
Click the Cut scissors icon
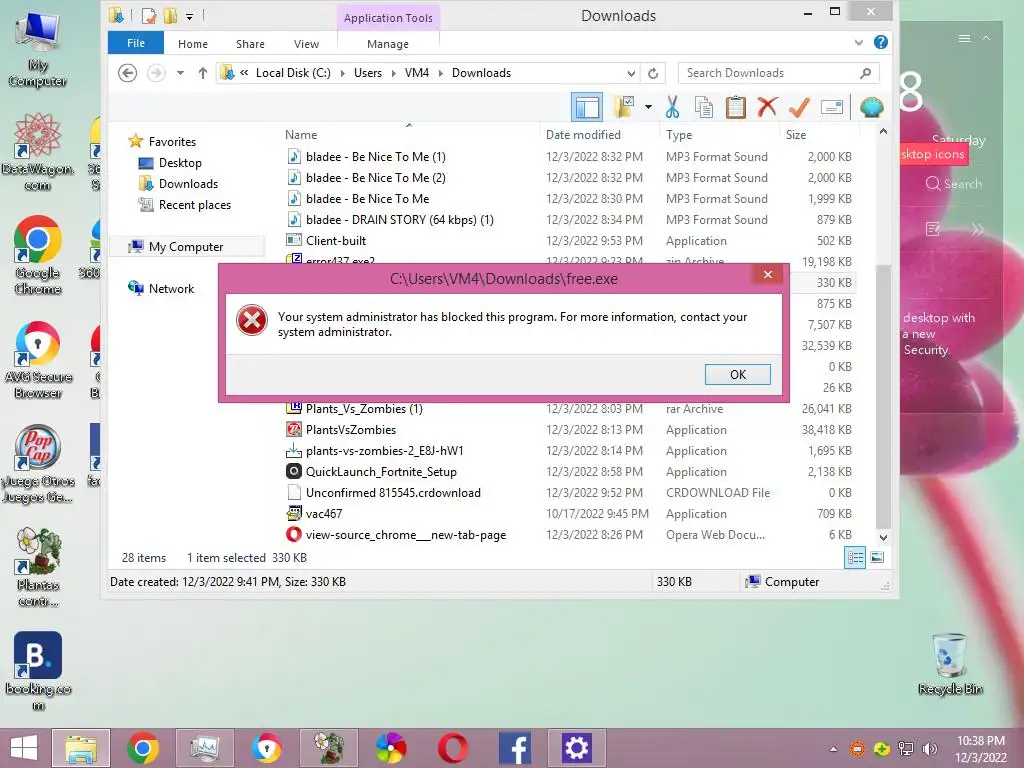[672, 106]
